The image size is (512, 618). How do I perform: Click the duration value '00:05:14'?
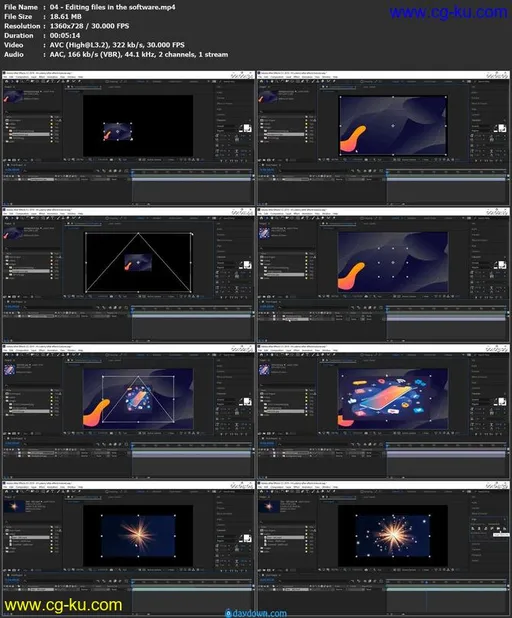click(65, 35)
